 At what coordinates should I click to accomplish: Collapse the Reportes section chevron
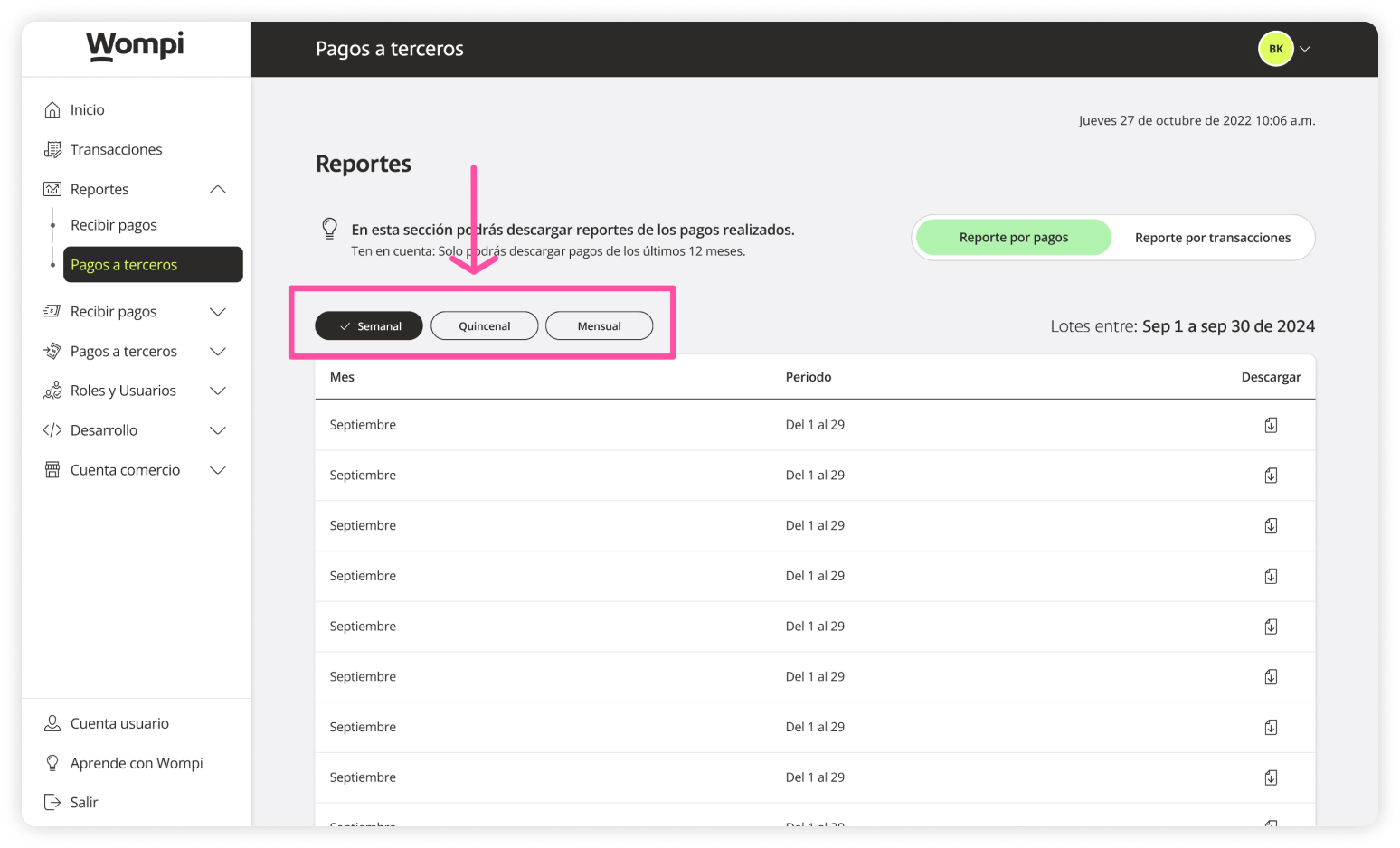[217, 188]
